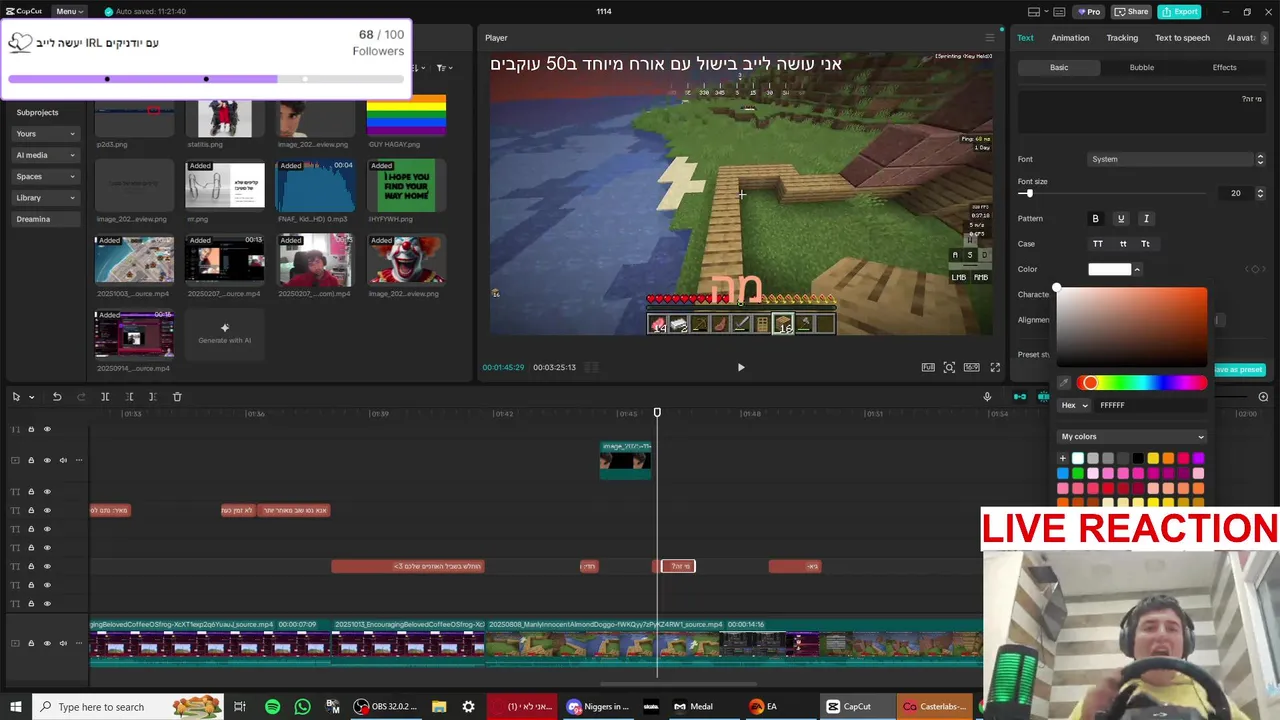Viewport: 1280px width, 720px height.
Task: Switch to the Animation tab
Action: point(1070,38)
